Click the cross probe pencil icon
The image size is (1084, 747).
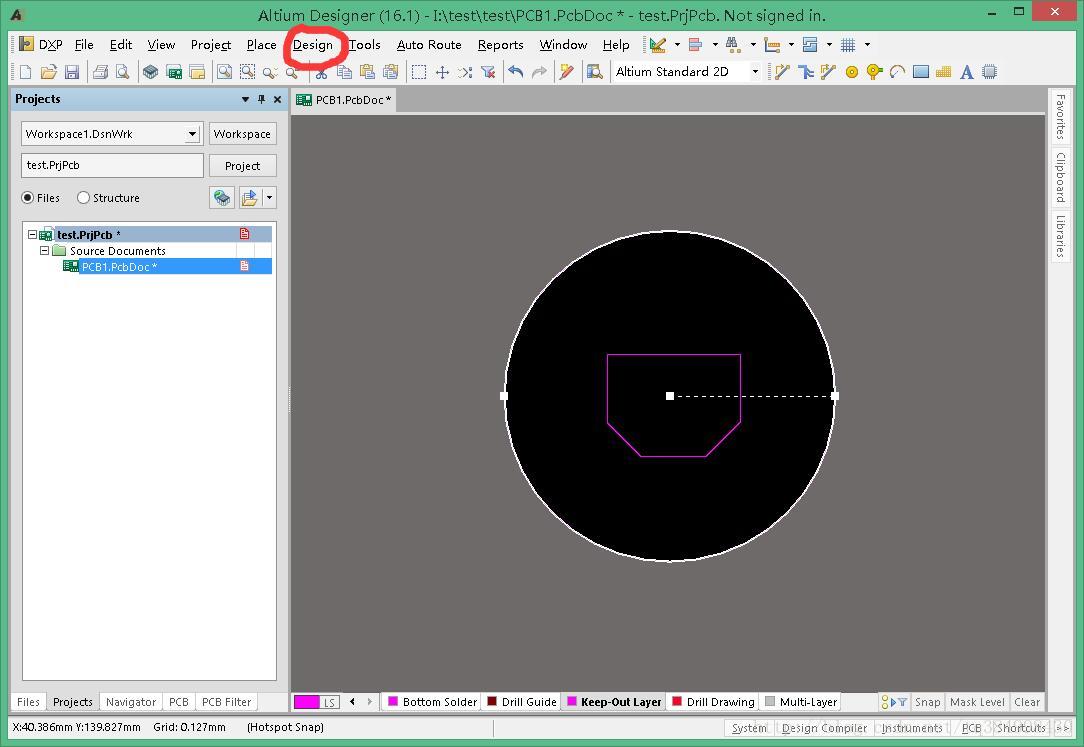[x=567, y=72]
